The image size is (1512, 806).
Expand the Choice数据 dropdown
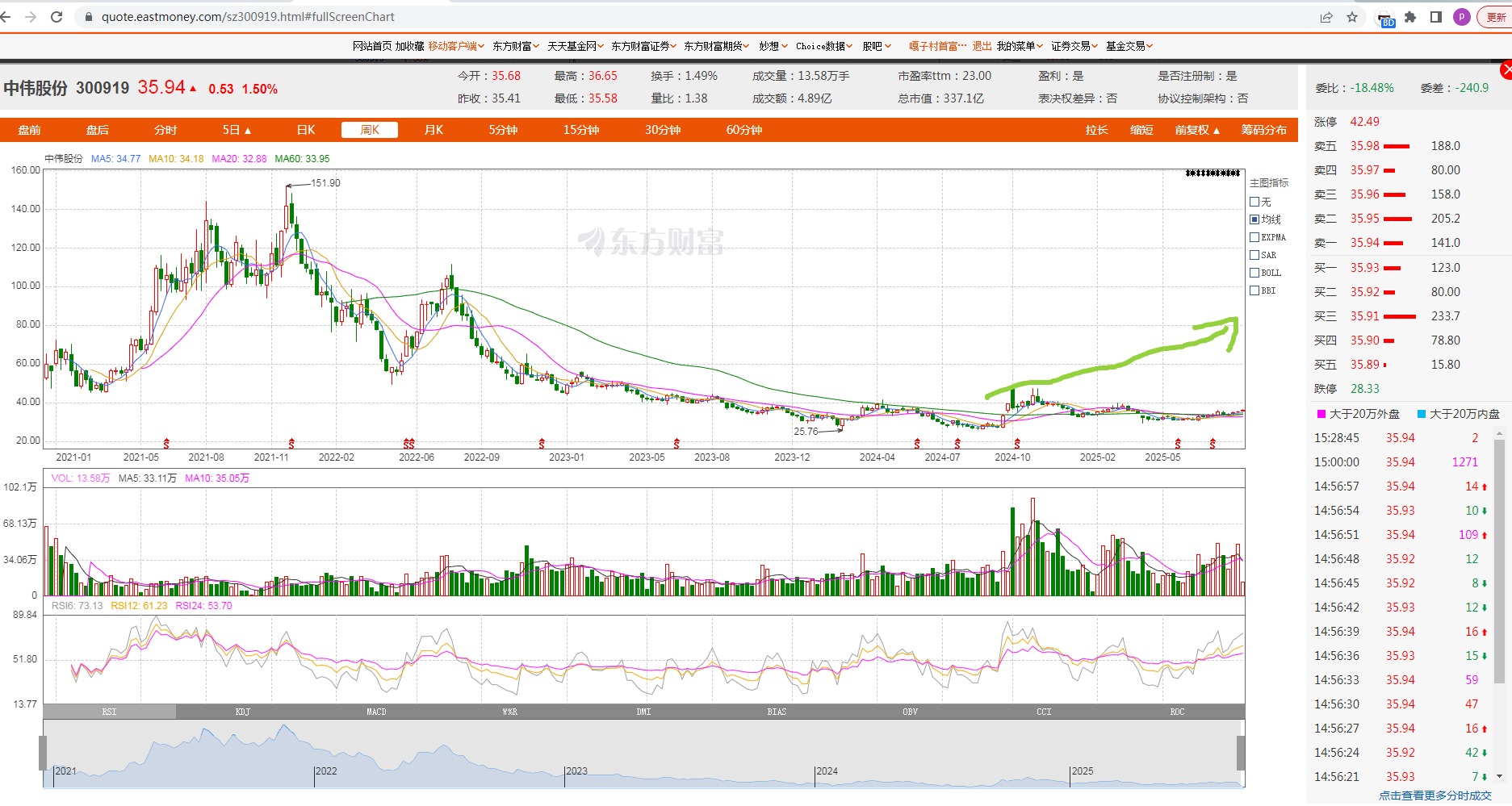[824, 46]
